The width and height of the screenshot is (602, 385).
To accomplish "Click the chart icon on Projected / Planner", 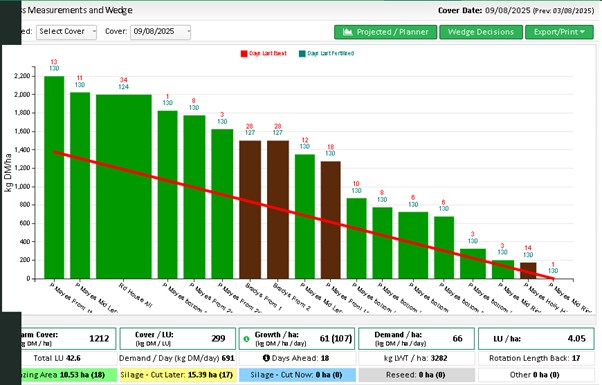I will pyautogui.click(x=347, y=32).
